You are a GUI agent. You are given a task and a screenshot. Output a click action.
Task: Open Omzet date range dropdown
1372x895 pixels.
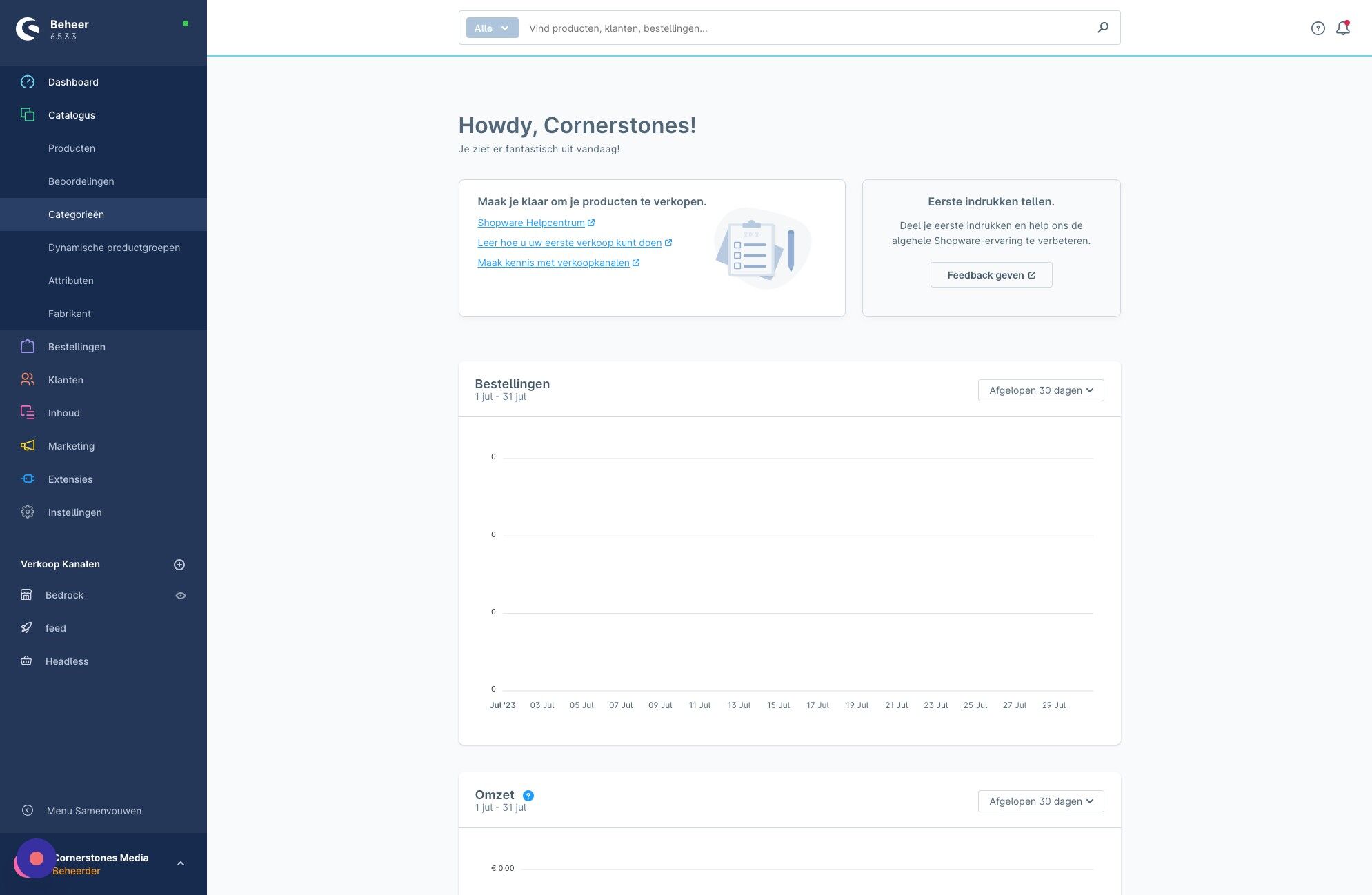[1041, 801]
